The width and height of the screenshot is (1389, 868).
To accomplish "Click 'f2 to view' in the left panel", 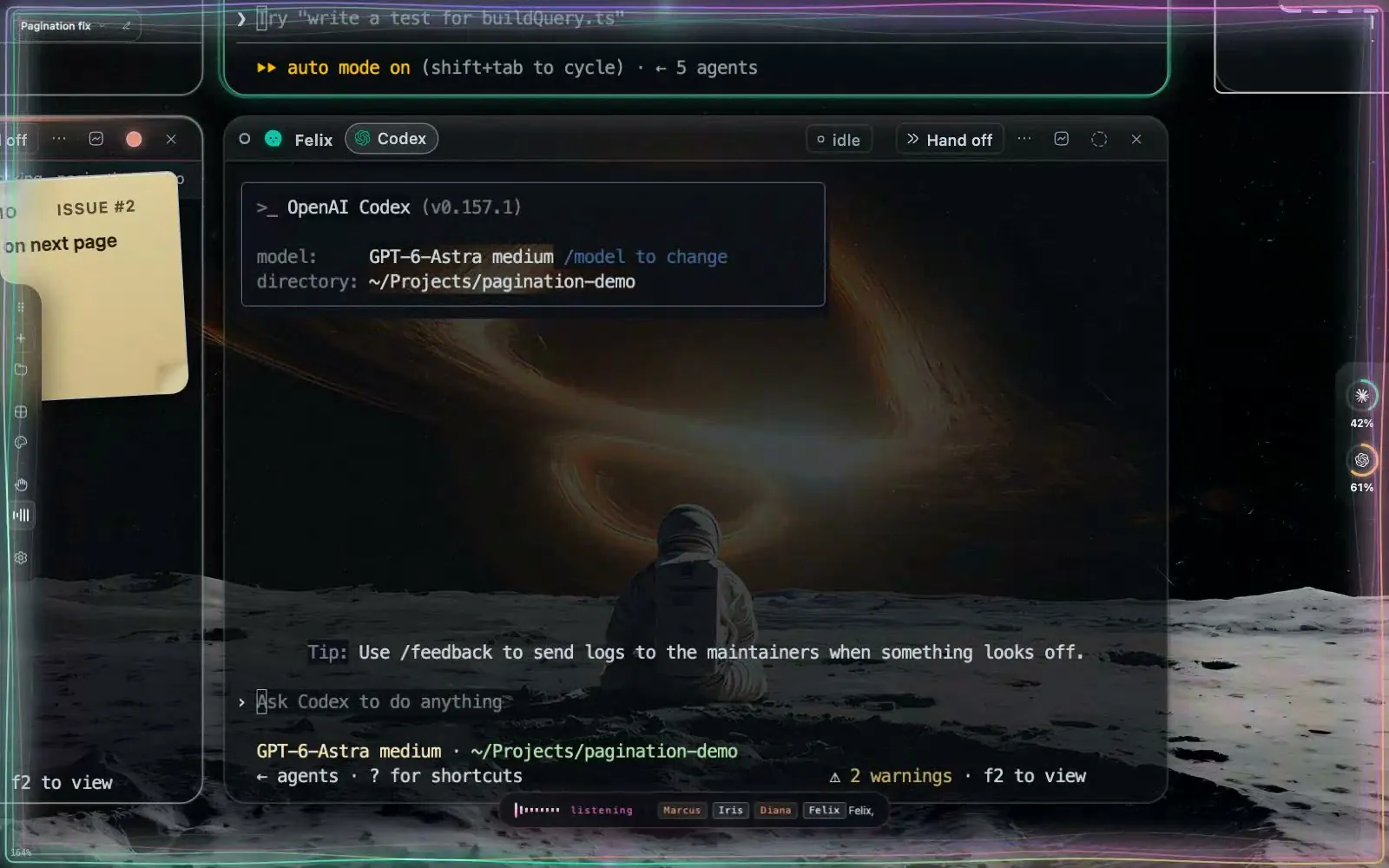I will click(63, 783).
